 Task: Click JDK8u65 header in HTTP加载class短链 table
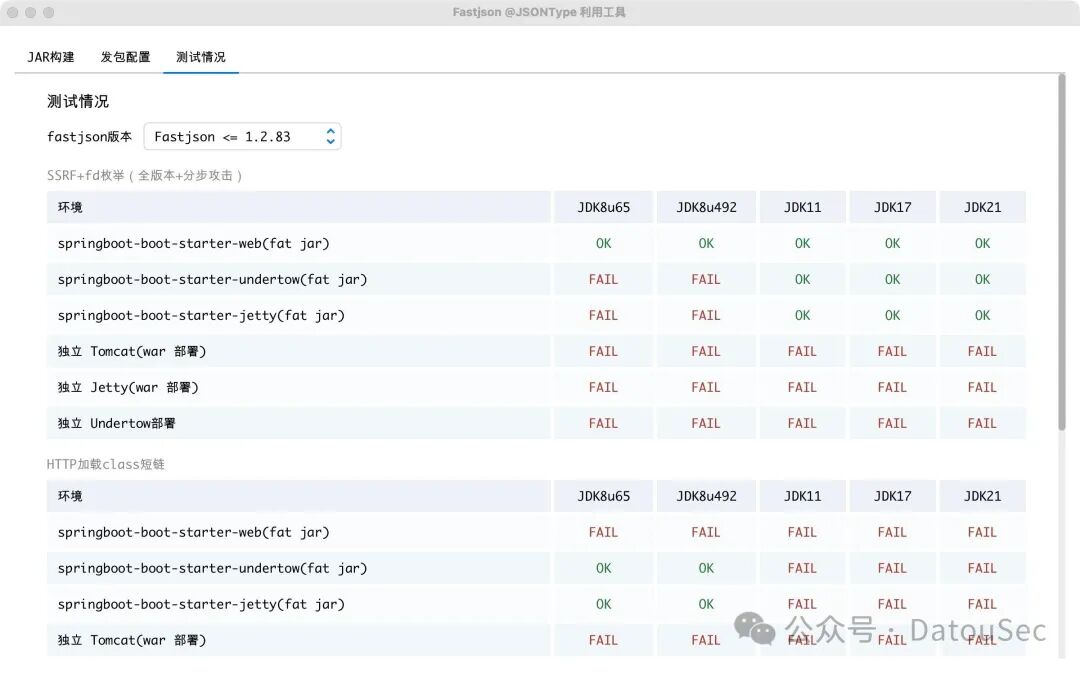coord(603,496)
